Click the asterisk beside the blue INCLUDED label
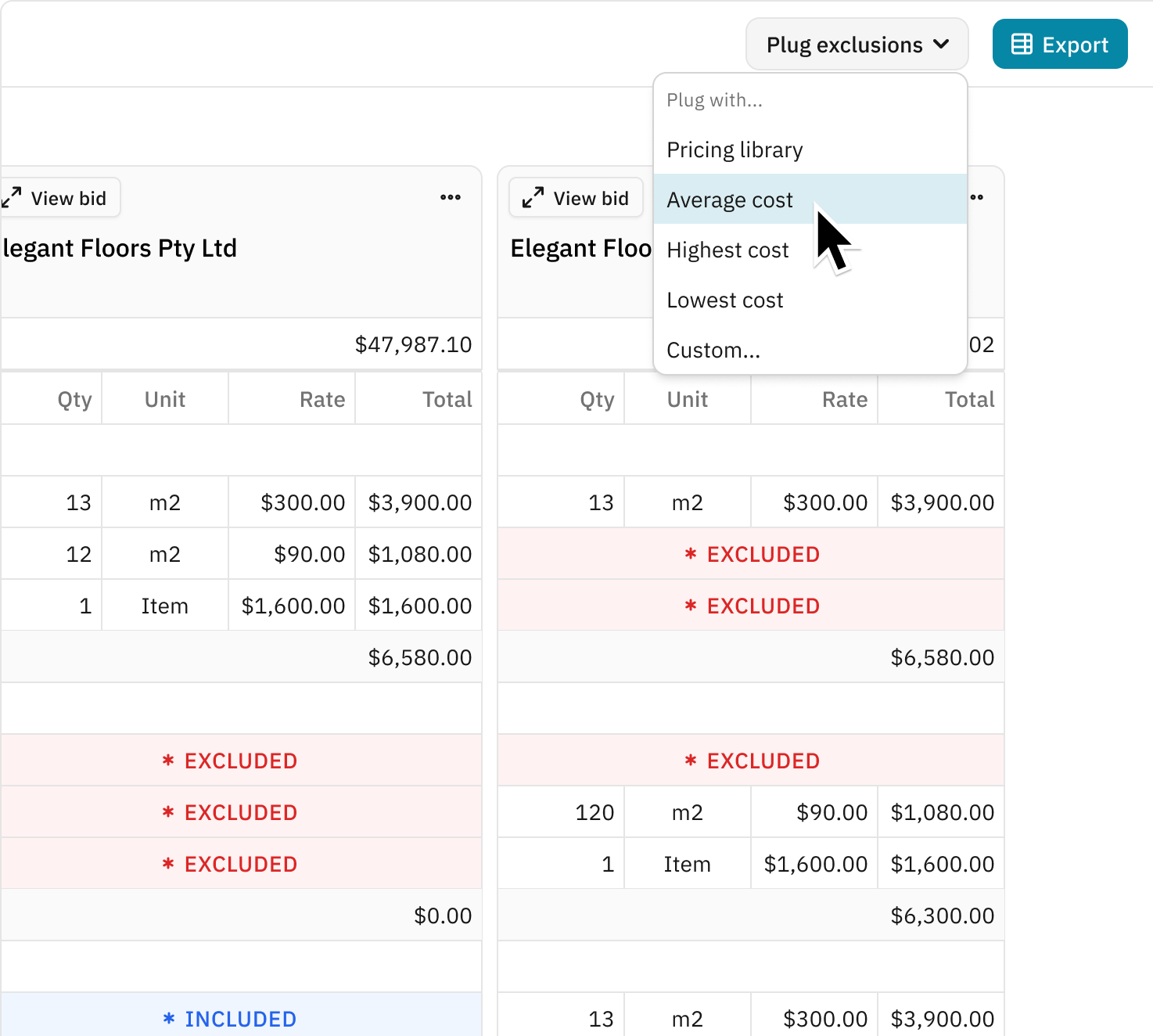This screenshot has width=1153, height=1036. pos(169,1019)
